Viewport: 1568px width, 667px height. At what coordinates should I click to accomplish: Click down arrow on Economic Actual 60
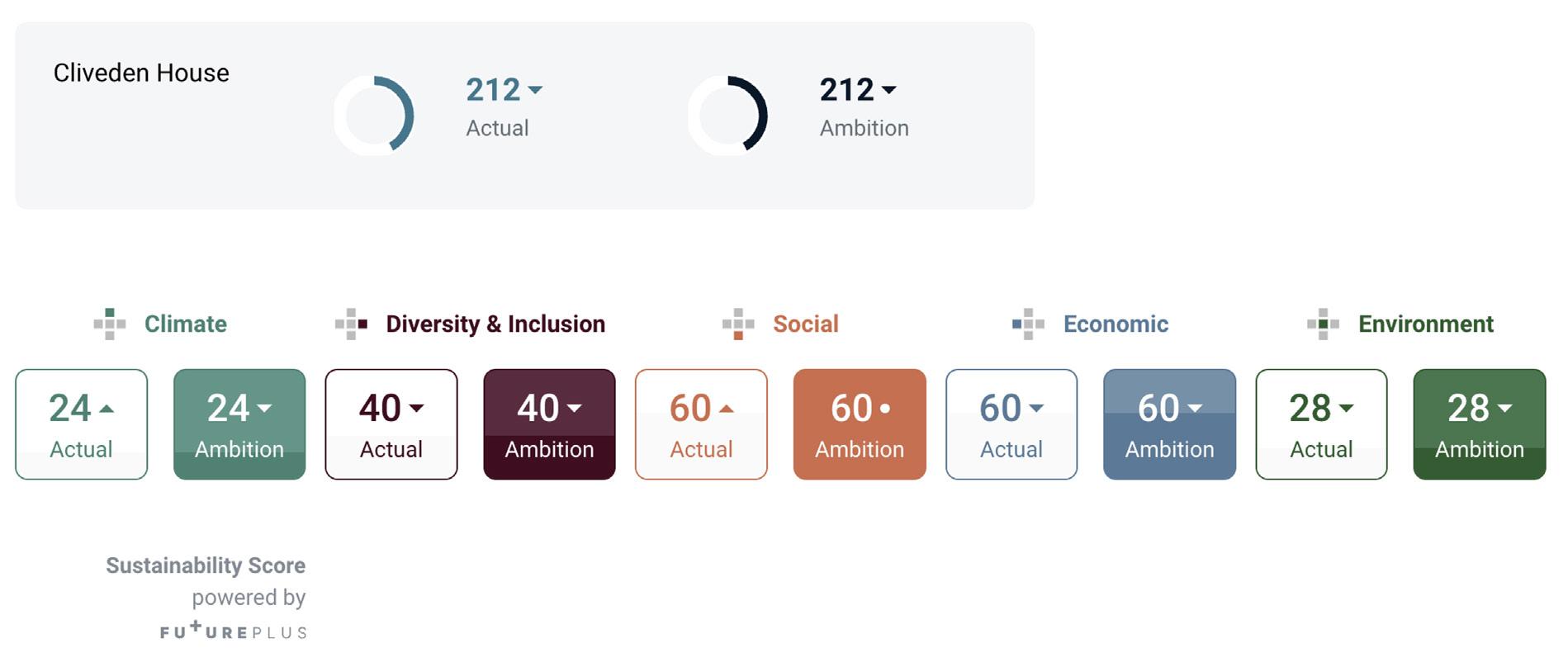coord(1036,409)
